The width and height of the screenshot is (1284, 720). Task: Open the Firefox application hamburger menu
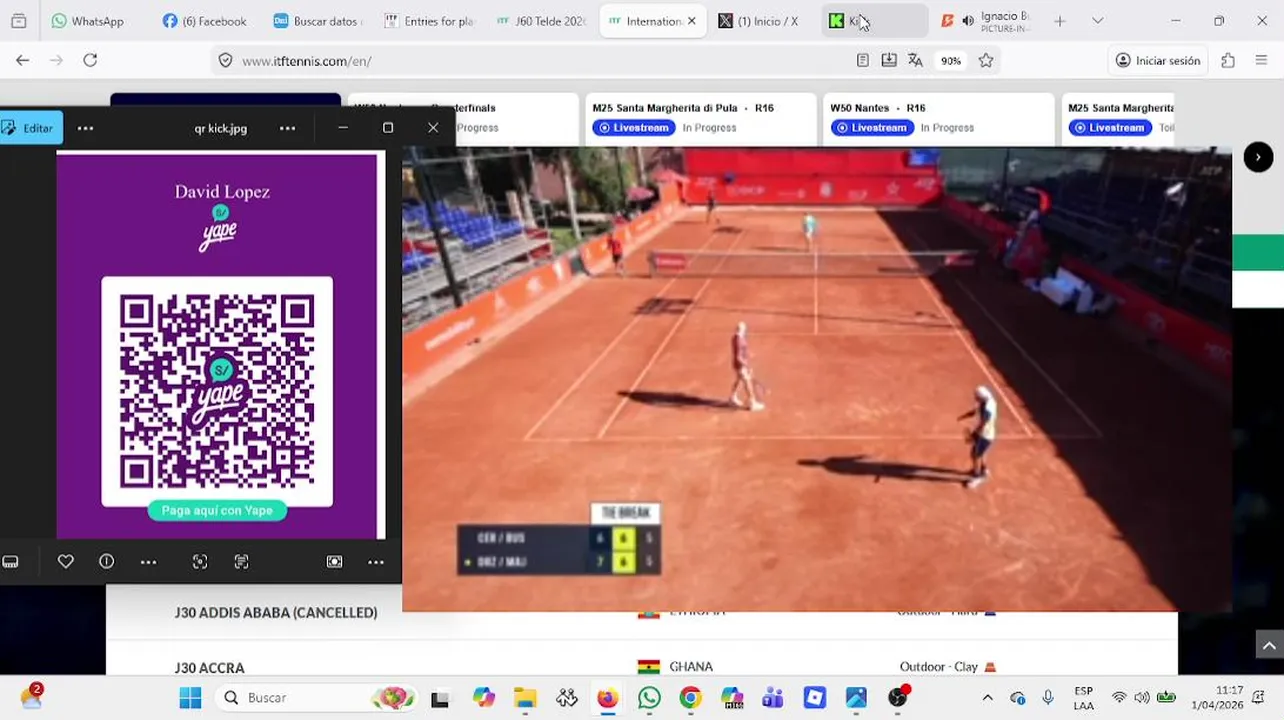click(1261, 61)
